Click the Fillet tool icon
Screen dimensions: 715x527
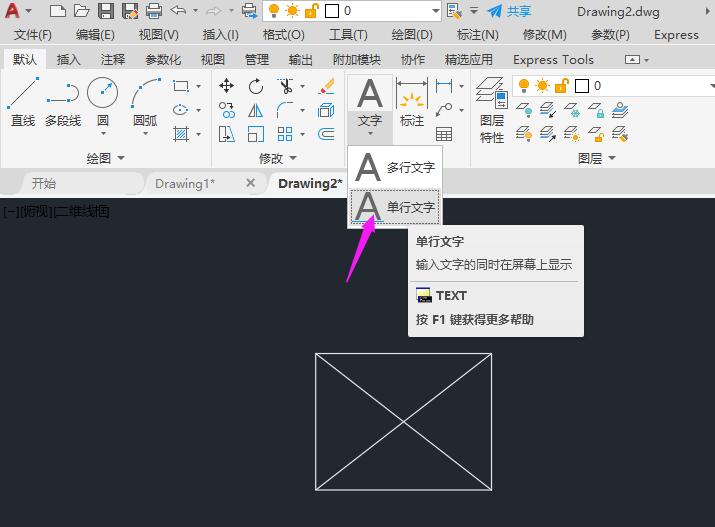pos(285,110)
